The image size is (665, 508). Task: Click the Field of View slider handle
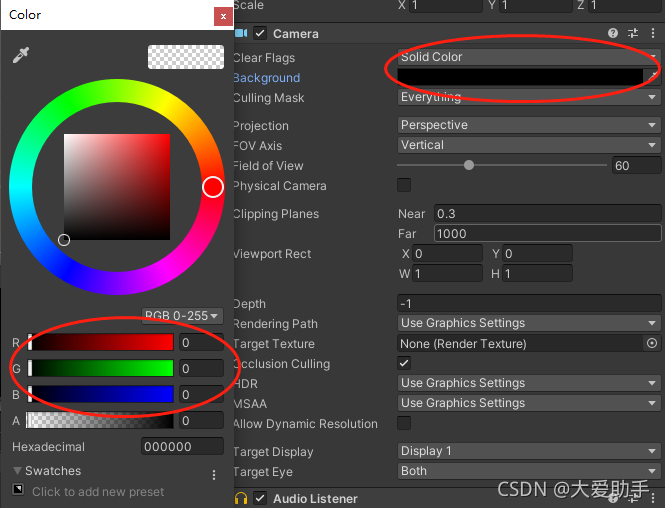[x=469, y=165]
